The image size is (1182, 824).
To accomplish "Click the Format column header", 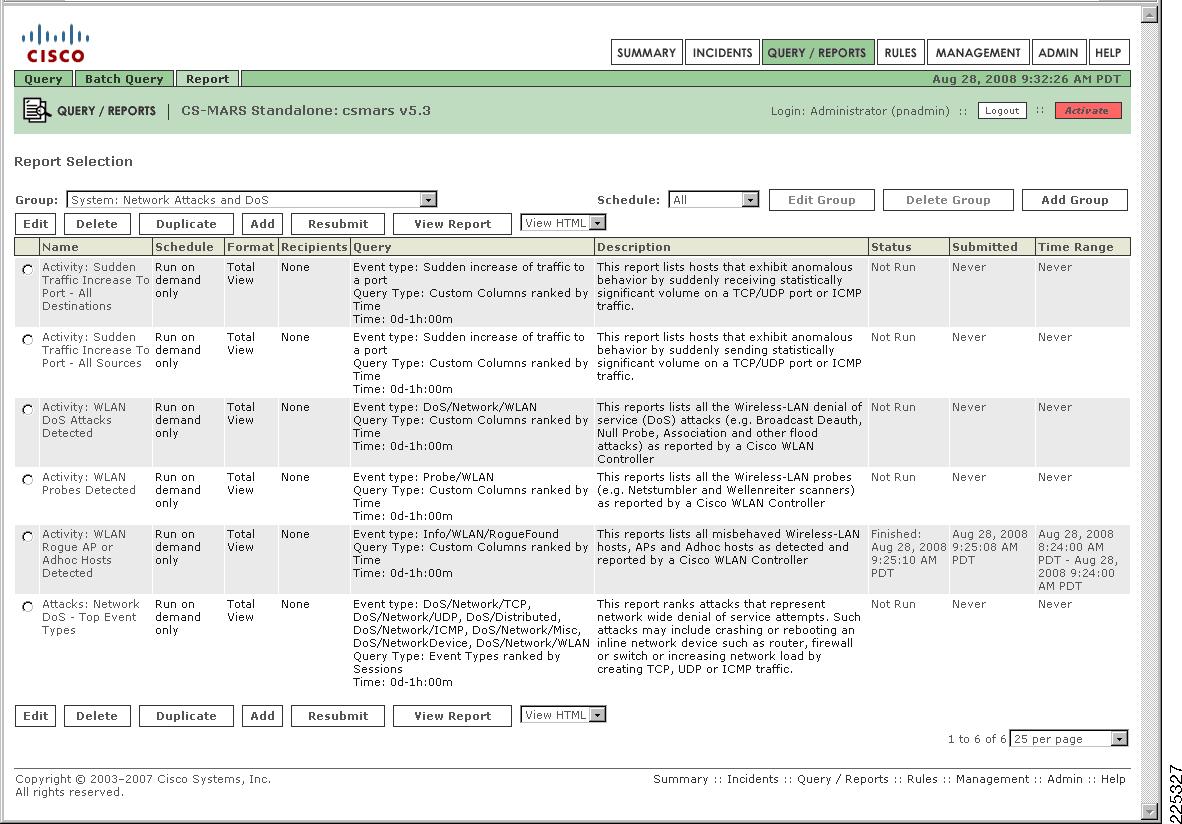I will coord(251,247).
